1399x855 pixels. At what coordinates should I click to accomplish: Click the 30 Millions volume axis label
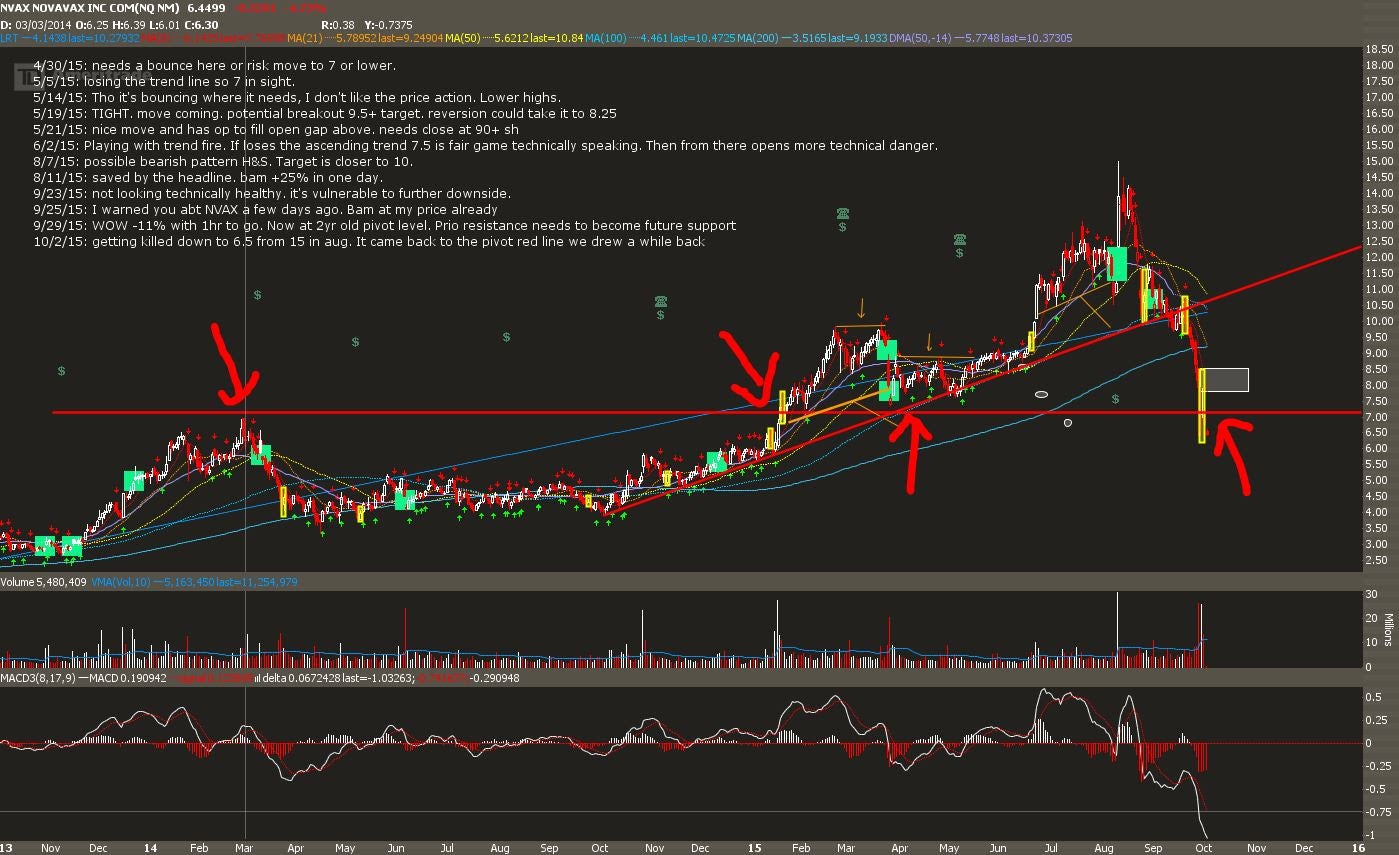click(x=1371, y=595)
